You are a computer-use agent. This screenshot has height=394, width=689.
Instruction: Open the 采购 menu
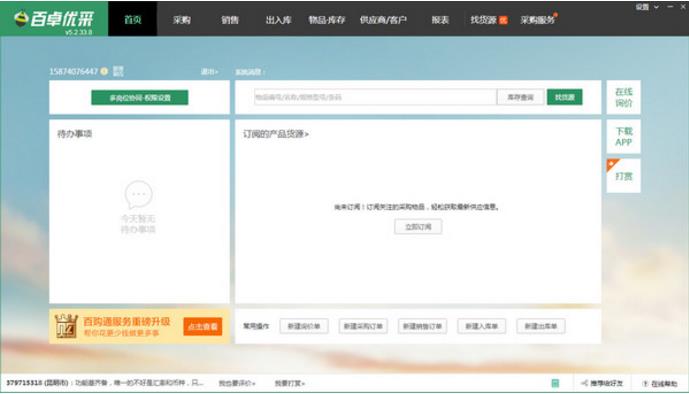181,20
